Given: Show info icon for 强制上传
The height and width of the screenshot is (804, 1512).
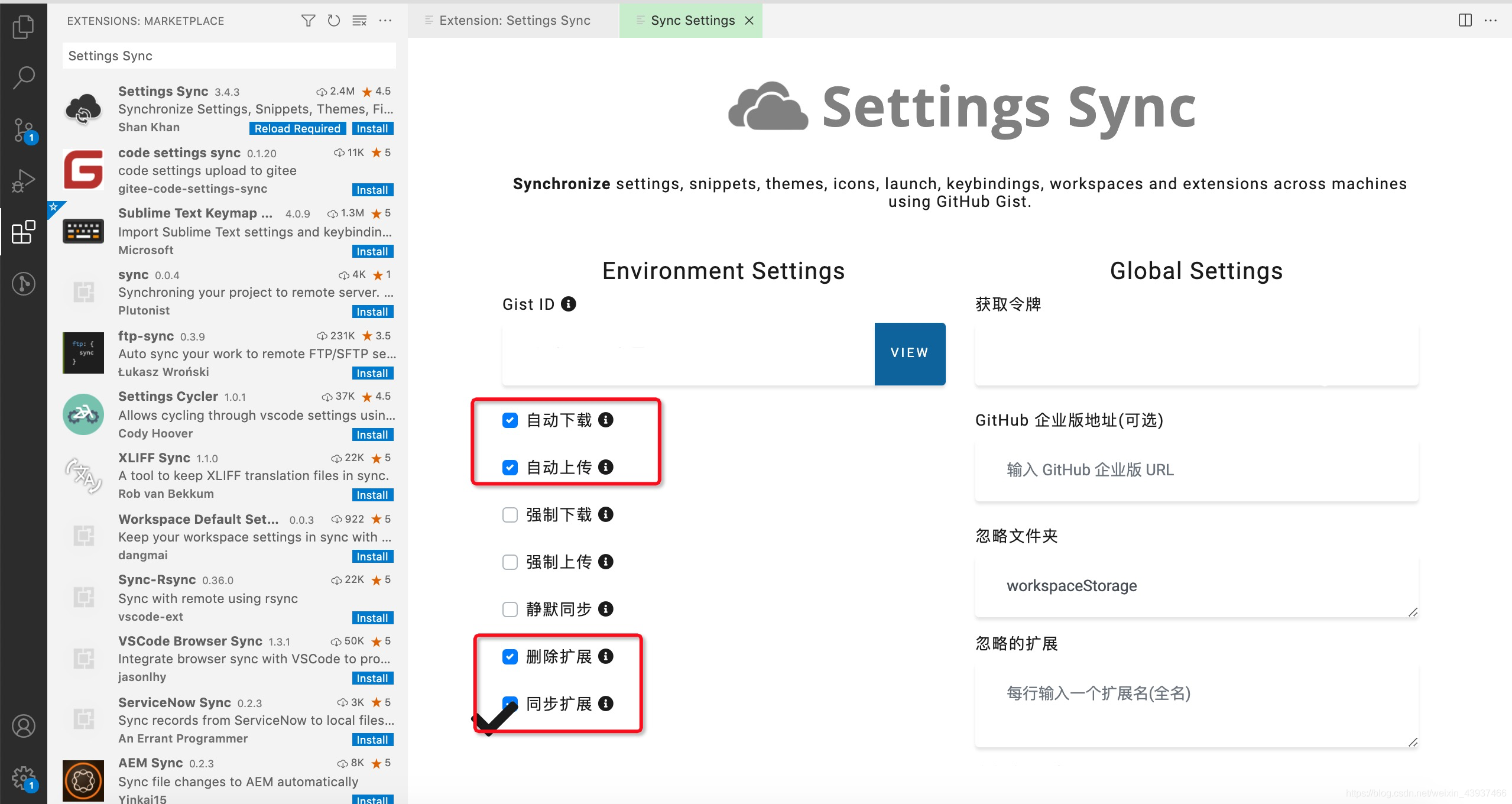Looking at the screenshot, I should 606,562.
